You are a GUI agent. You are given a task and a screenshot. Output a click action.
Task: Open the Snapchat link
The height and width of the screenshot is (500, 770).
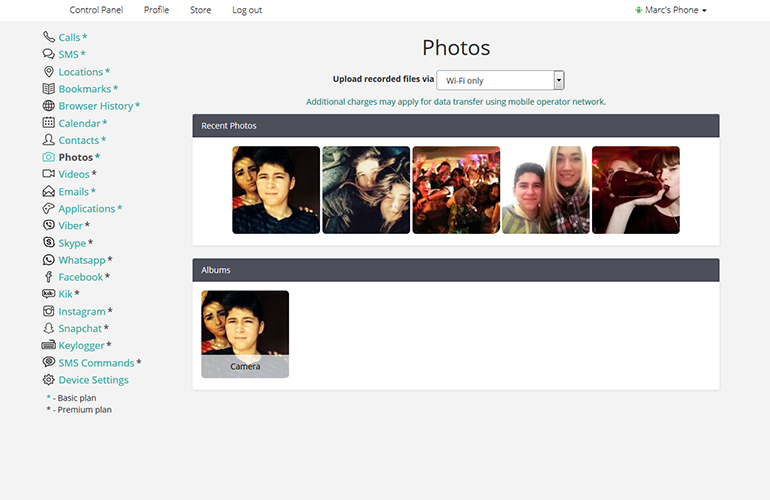click(80, 329)
